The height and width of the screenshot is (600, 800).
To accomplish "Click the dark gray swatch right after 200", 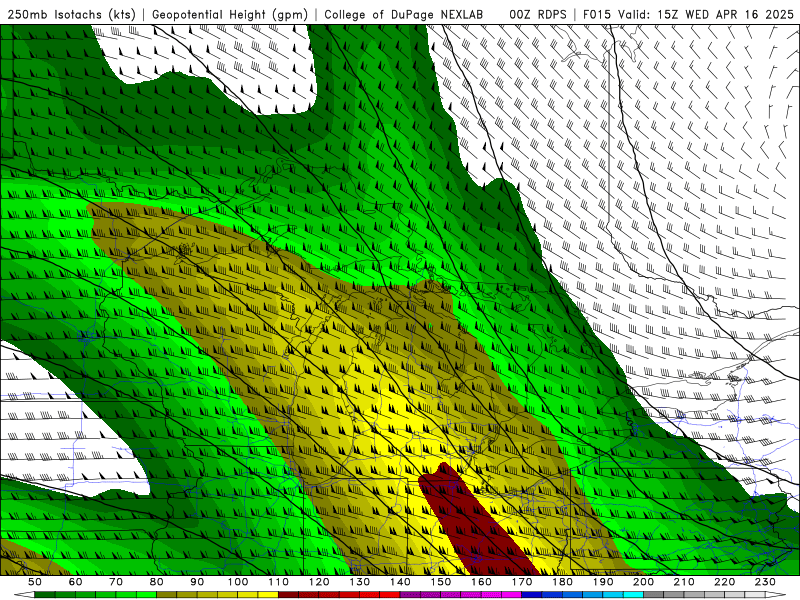I will pyautogui.click(x=654, y=595).
